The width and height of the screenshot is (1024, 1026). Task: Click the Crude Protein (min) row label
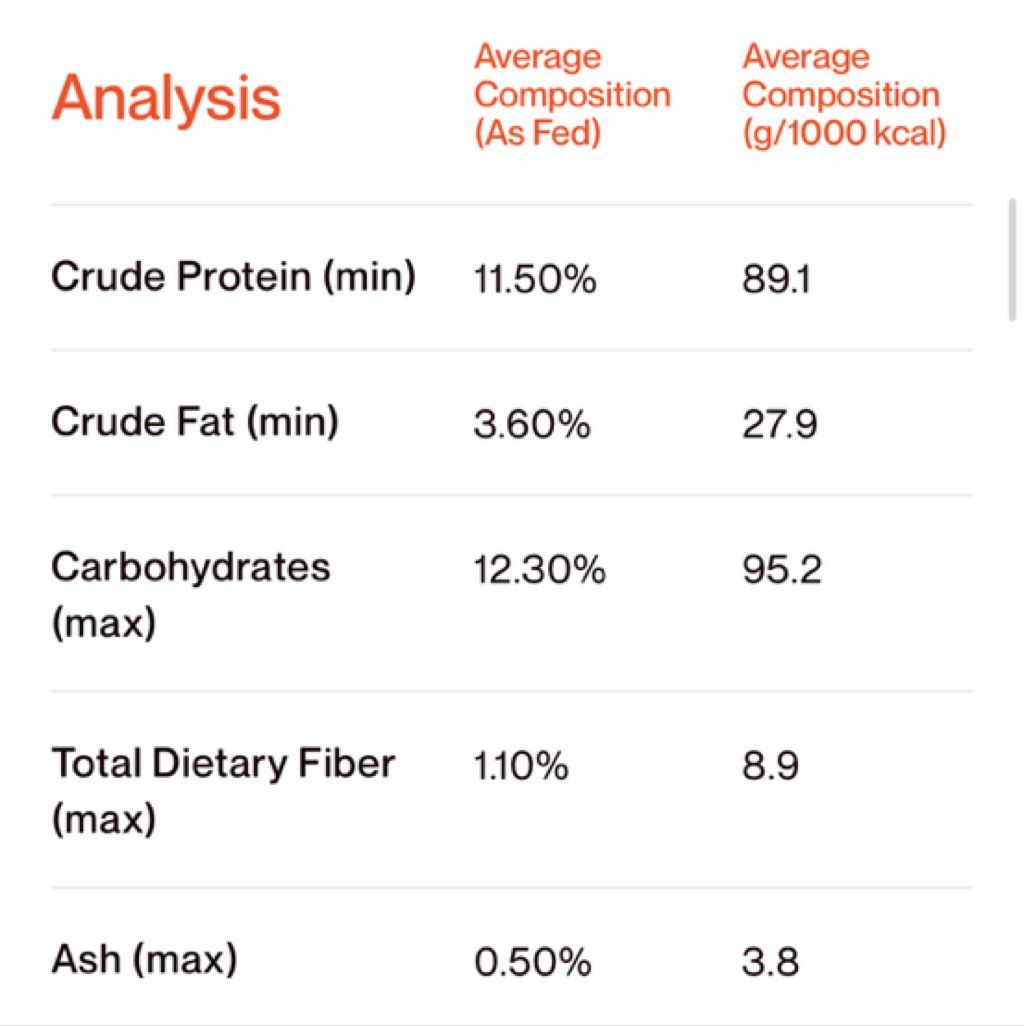pos(233,277)
